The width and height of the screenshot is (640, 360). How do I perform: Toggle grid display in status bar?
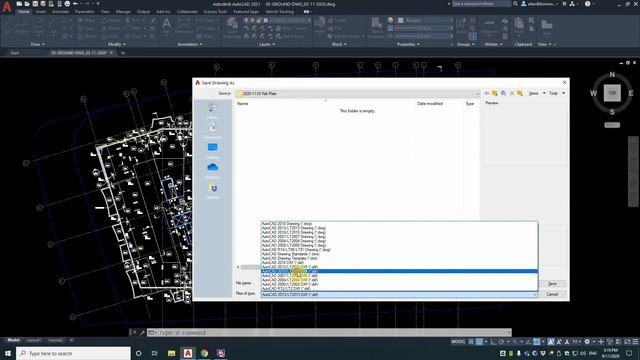pyautogui.click(x=471, y=342)
